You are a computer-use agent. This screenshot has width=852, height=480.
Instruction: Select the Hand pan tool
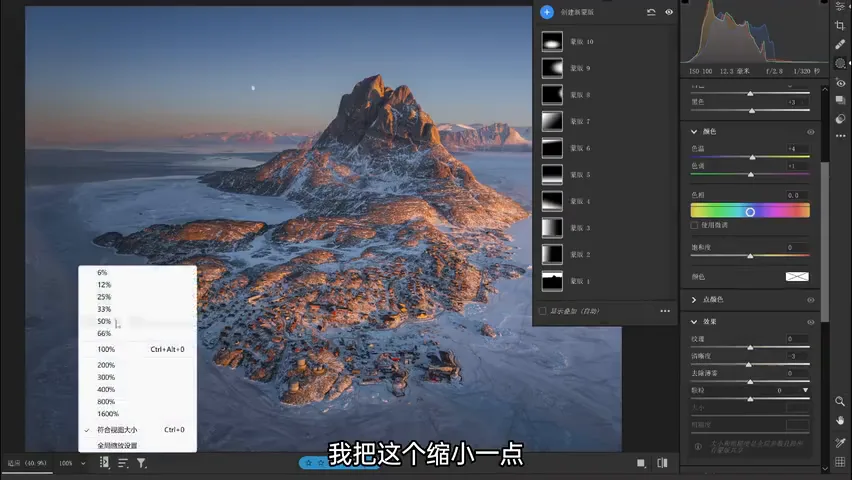[x=840, y=420]
